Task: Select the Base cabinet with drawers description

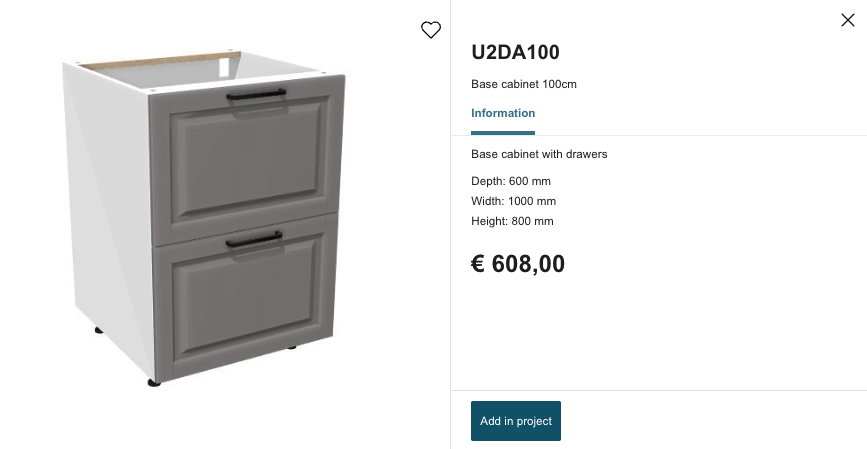Action: point(539,154)
